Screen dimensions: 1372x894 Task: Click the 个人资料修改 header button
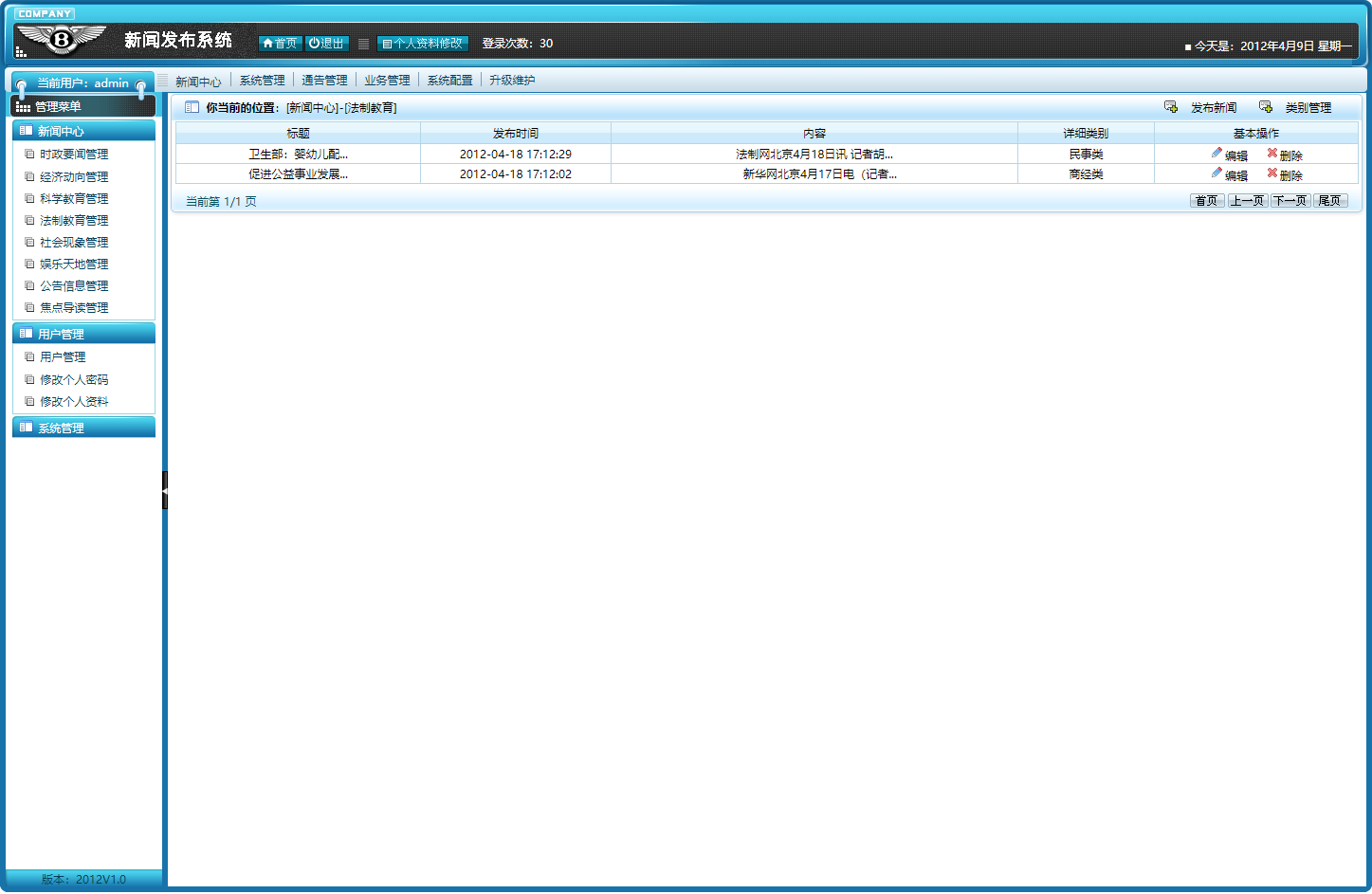423,44
